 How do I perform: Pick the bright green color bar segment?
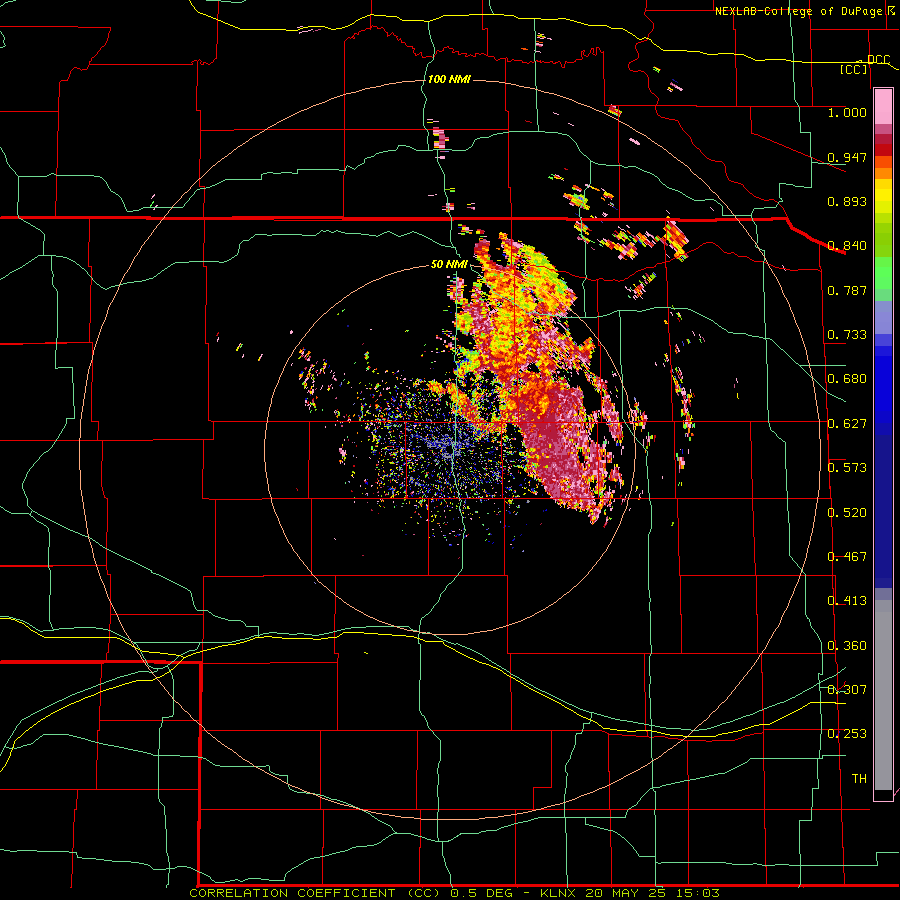pyautogui.click(x=883, y=273)
